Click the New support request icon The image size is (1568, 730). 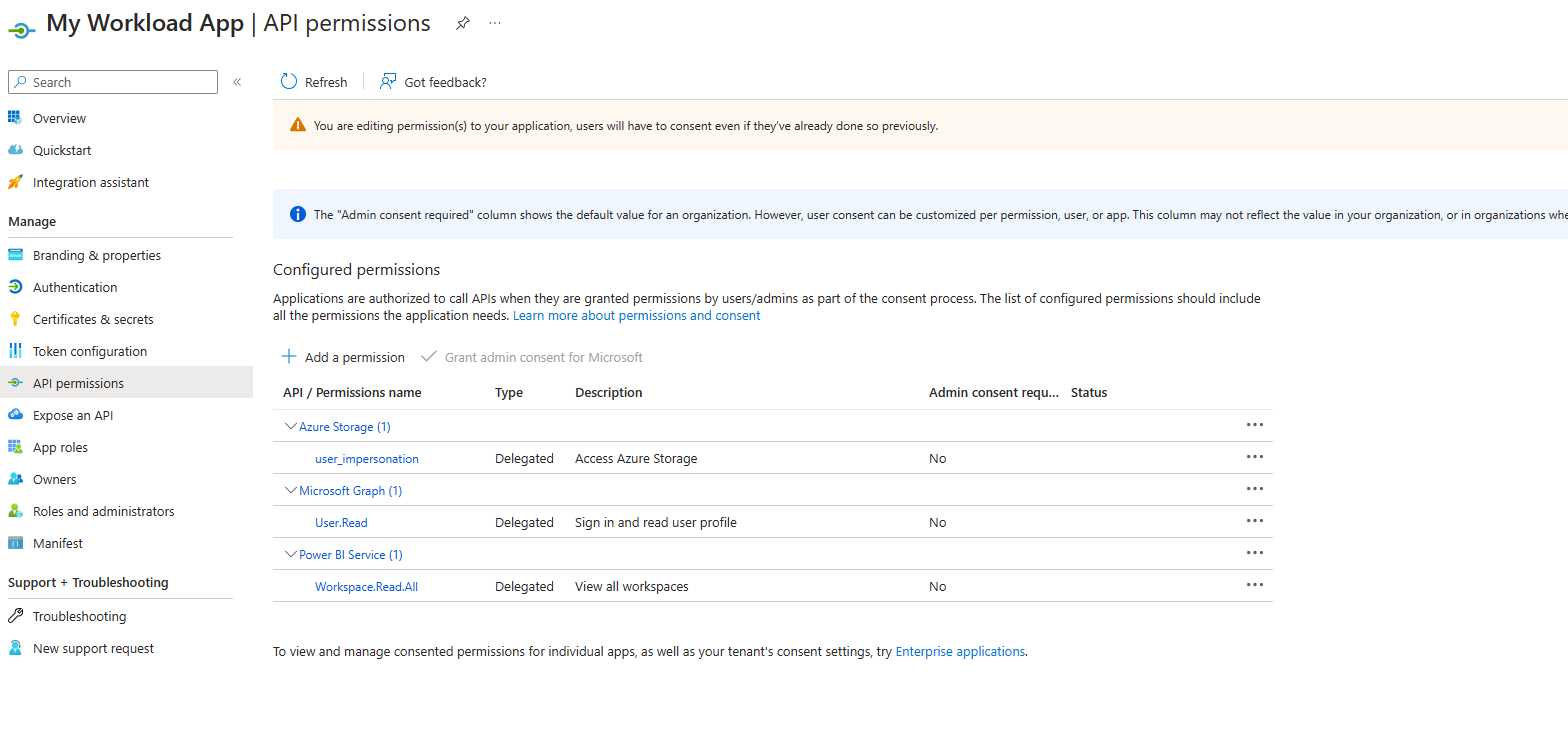pos(15,648)
